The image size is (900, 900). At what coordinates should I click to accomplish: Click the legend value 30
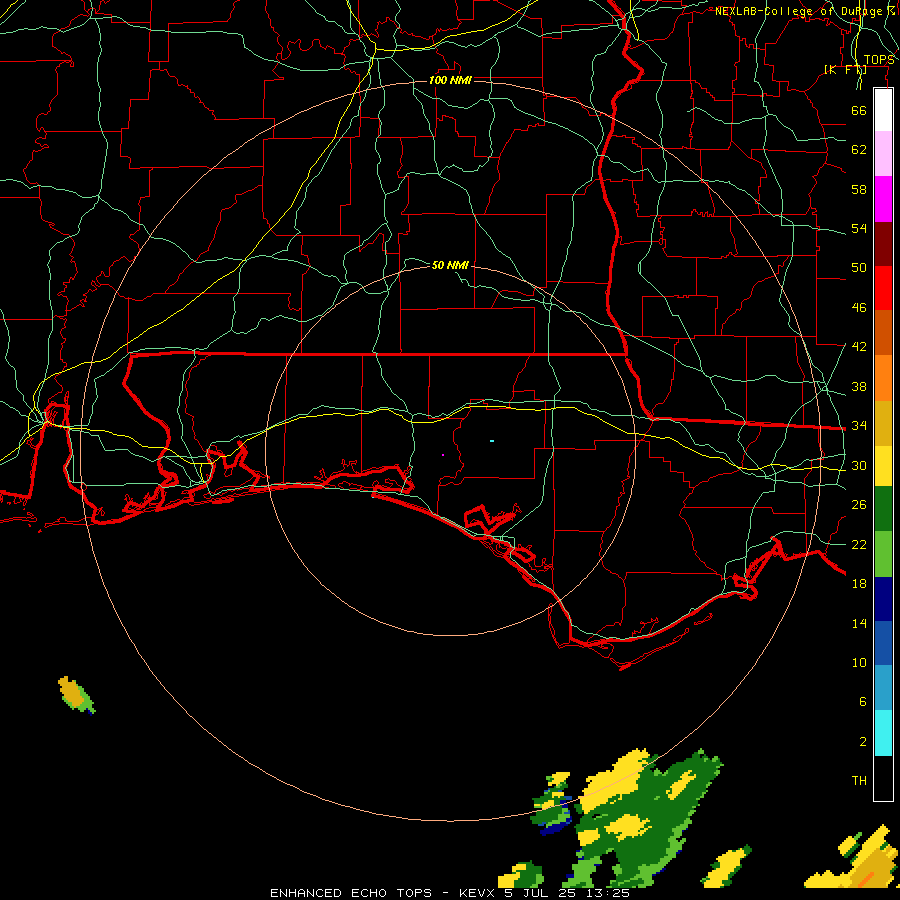859,465
